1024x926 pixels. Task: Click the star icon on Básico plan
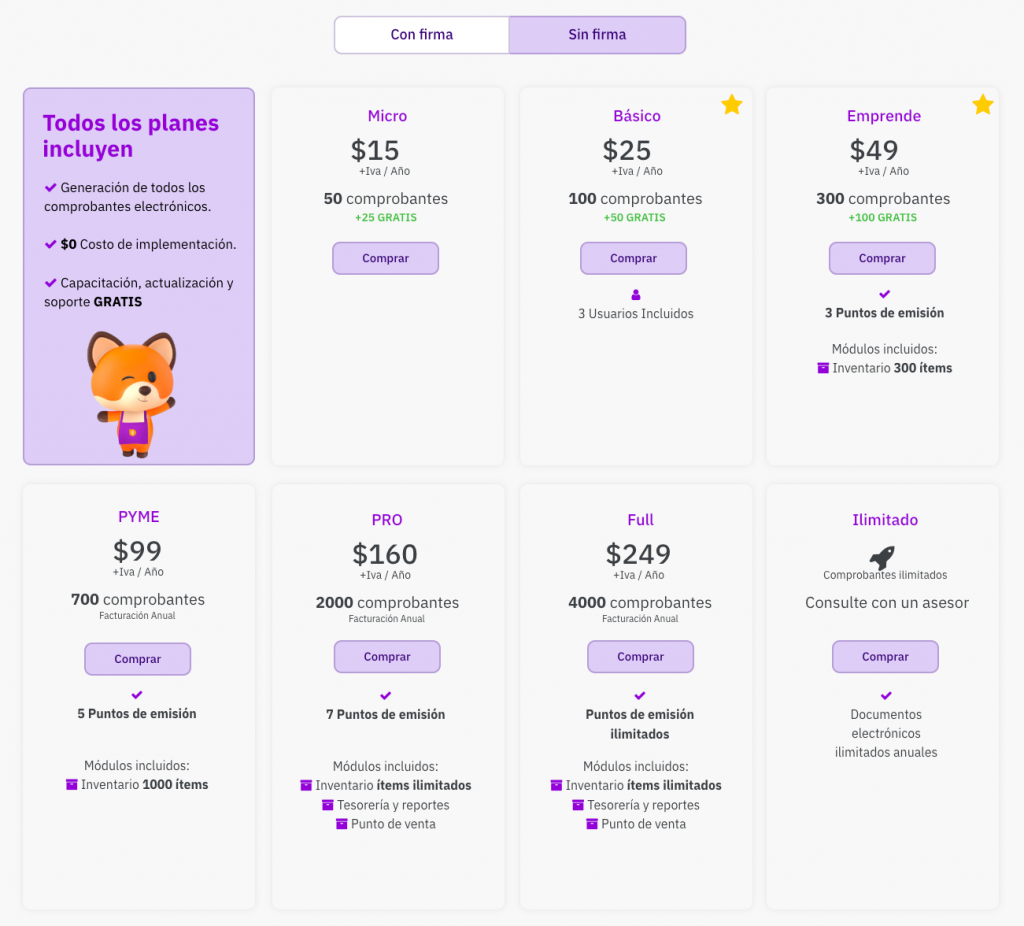click(x=732, y=105)
